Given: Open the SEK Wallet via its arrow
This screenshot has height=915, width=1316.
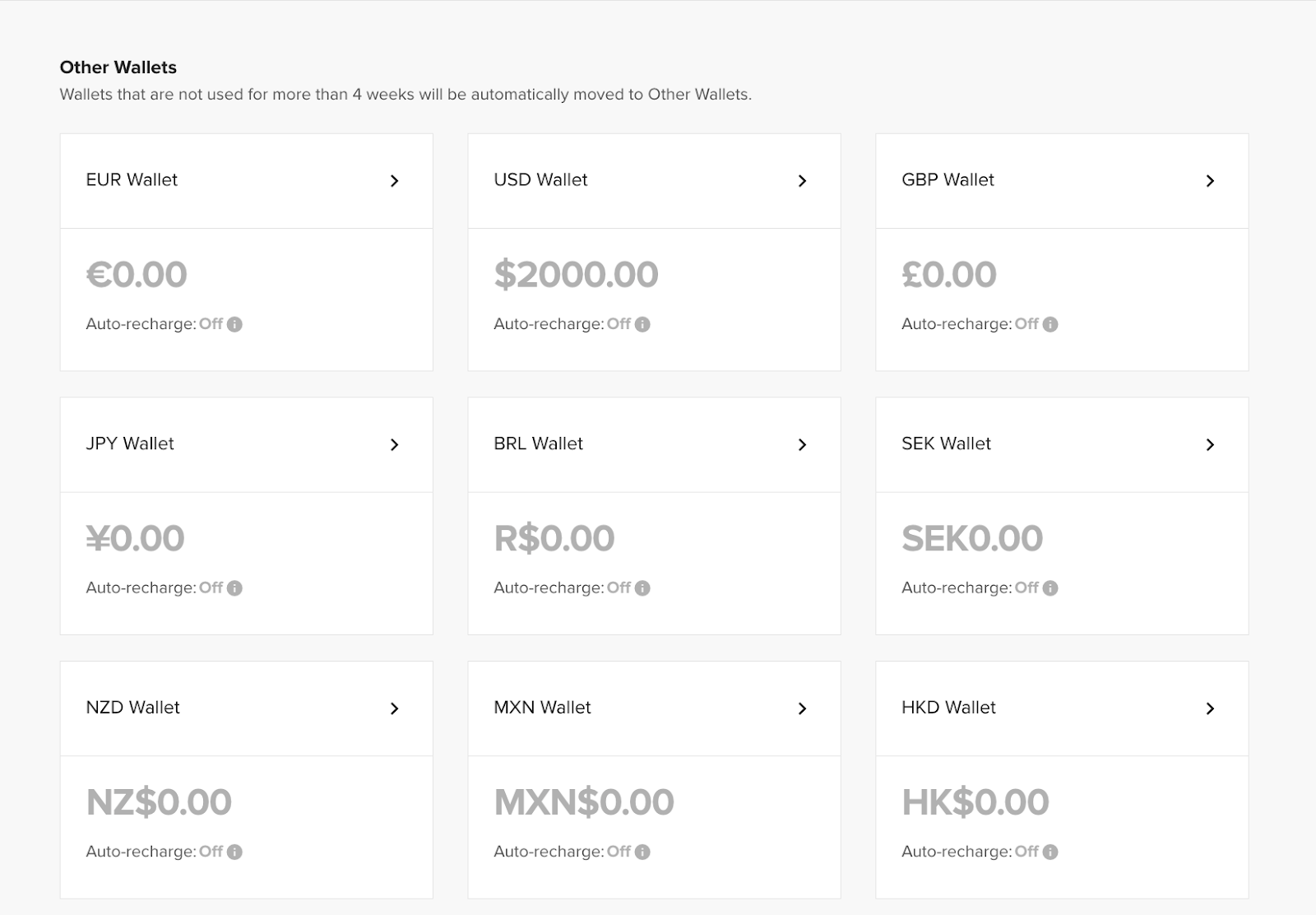Looking at the screenshot, I should (1211, 444).
